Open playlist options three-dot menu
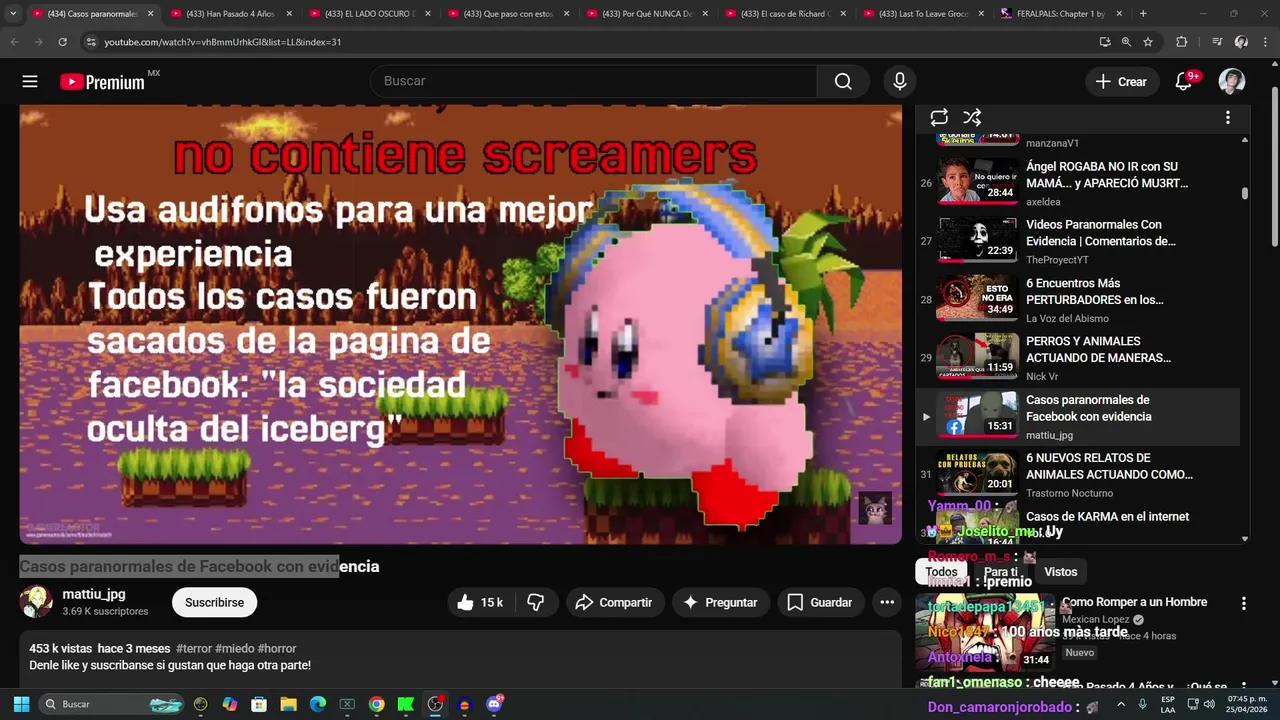This screenshot has width=1280, height=720. (1228, 118)
